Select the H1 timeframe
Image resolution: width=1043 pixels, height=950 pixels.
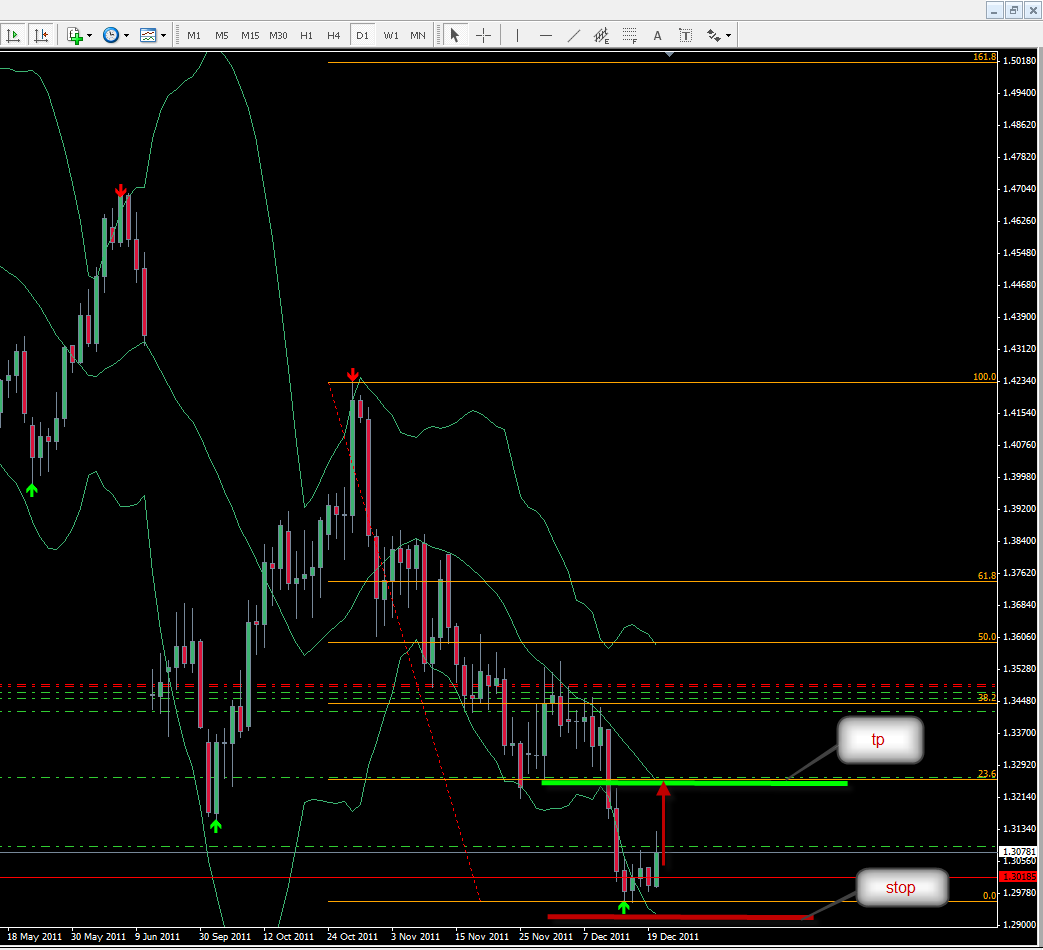306,35
